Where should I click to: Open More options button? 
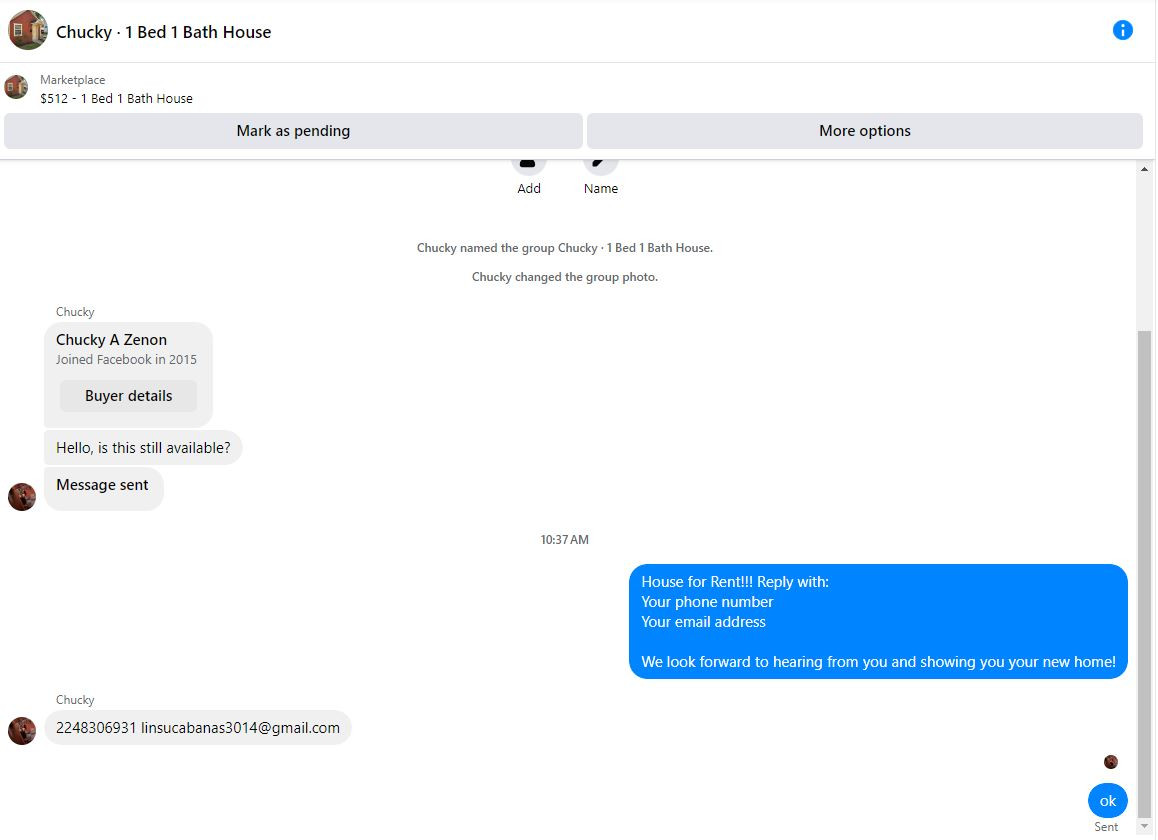(x=865, y=131)
